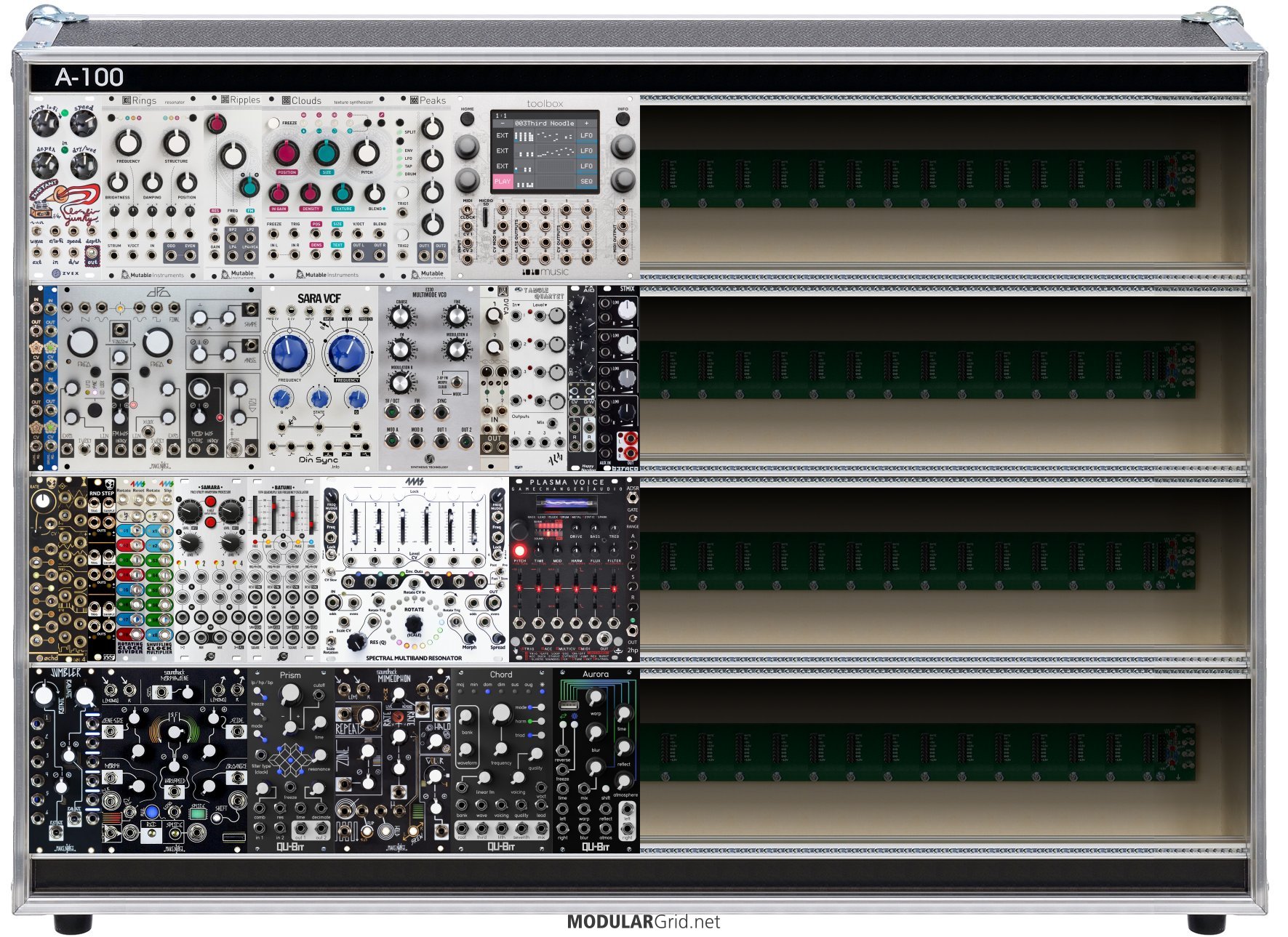Click the SEQ button on toolbox screen
Viewport: 1288px width, 937px height.
(586, 181)
